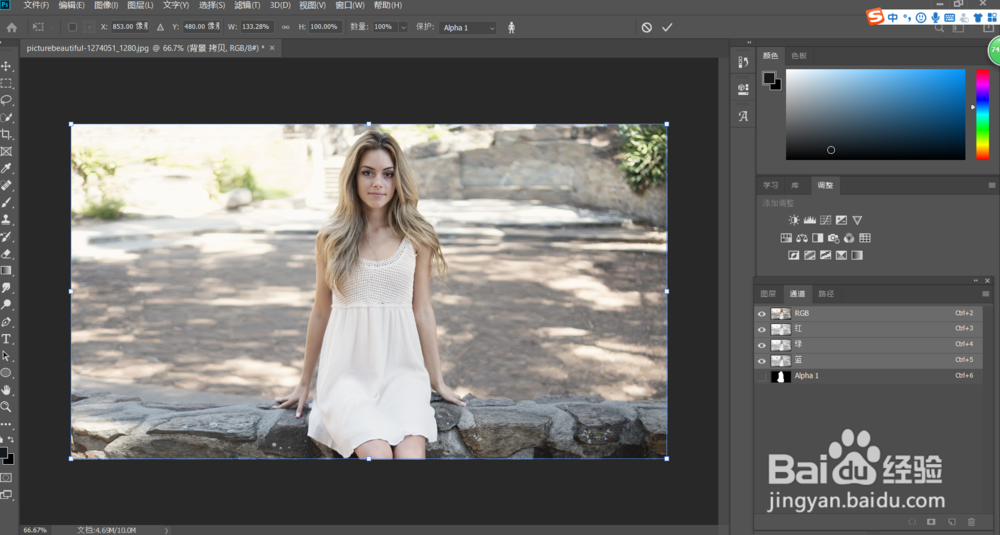Viewport: 1000px width, 535px height.
Task: Select the Quick Selection tool
Action: pos(6,118)
